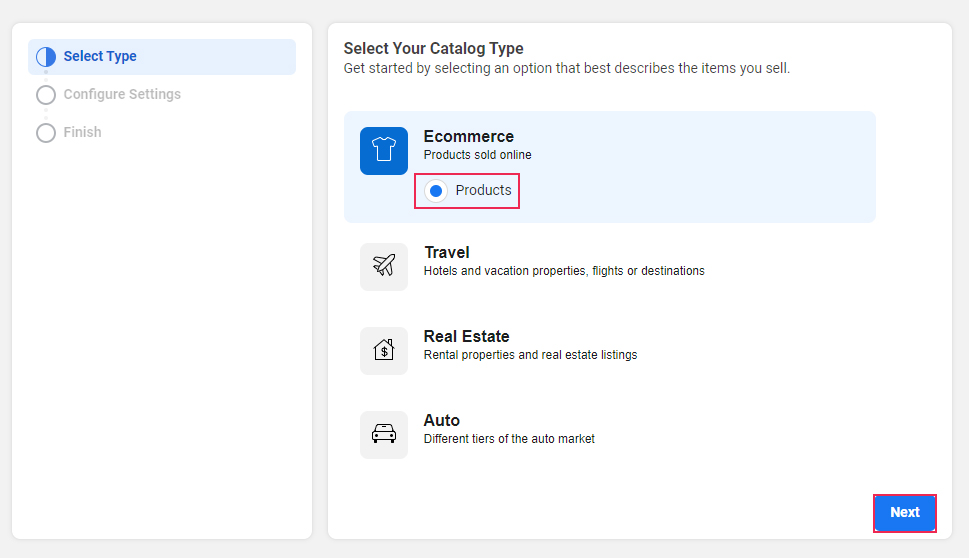Viewport: 969px width, 558px height.
Task: Jump to the Finish step
Action: [82, 132]
